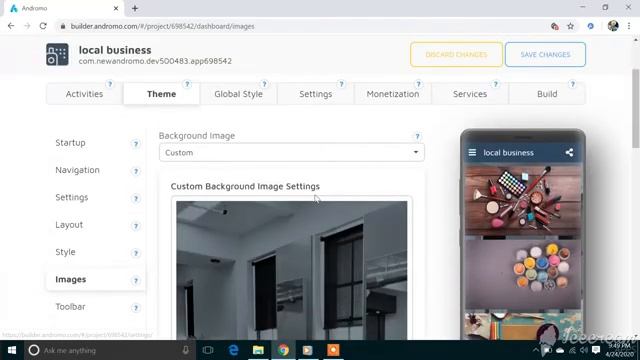640x360 pixels.
Task: Launch Edge from the taskbar
Action: pos(233,350)
